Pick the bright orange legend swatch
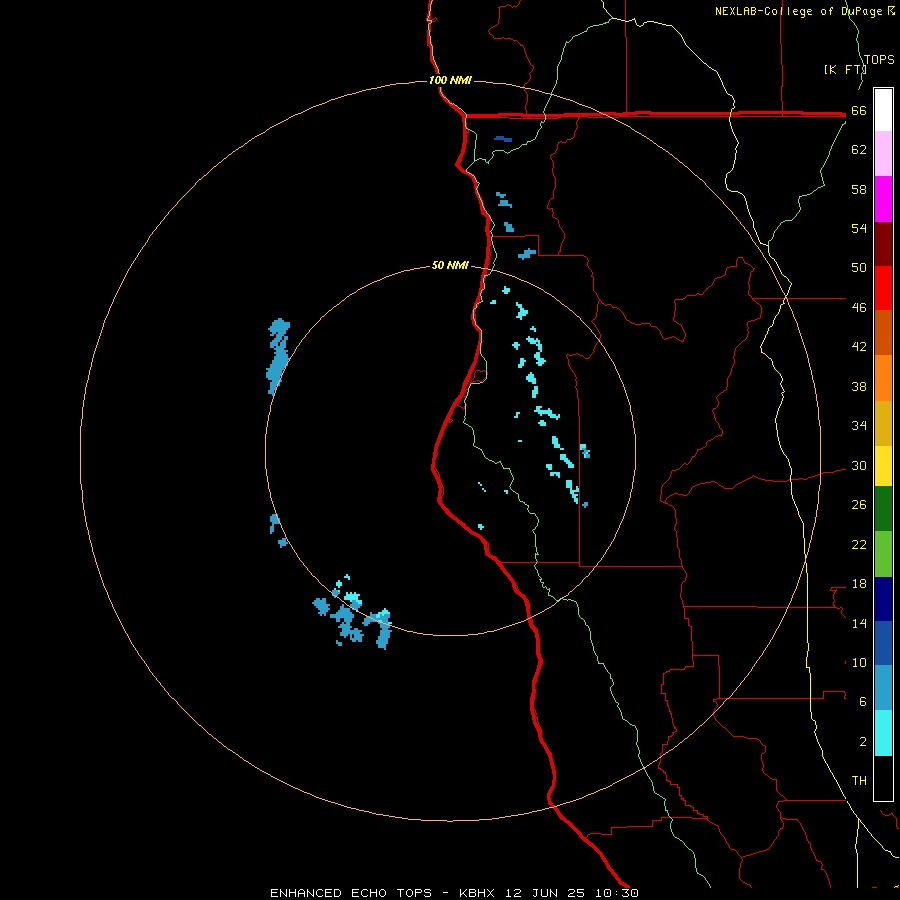 tap(883, 378)
